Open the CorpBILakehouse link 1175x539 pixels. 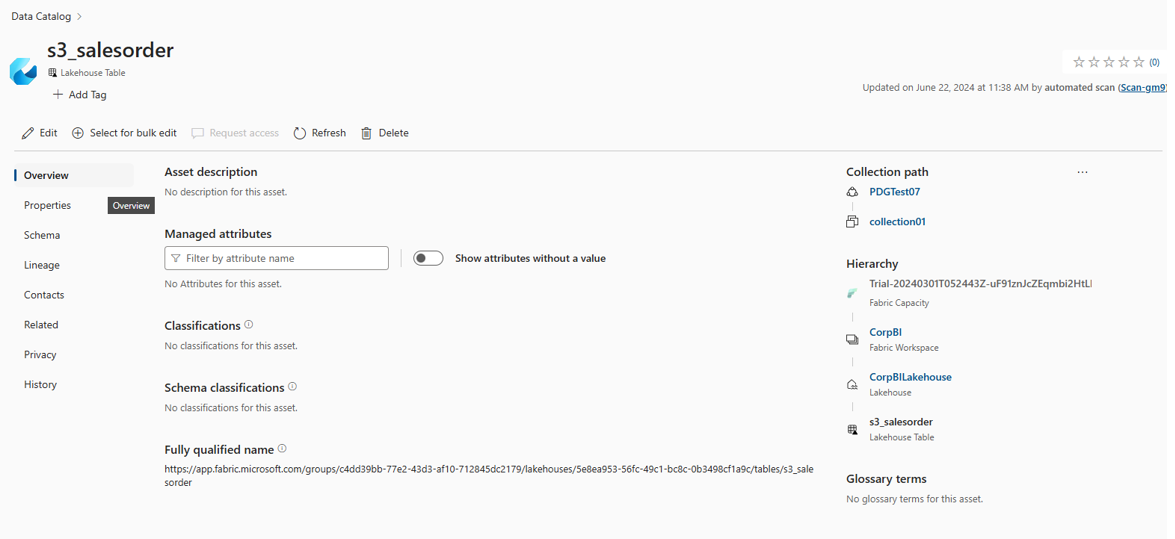point(910,377)
